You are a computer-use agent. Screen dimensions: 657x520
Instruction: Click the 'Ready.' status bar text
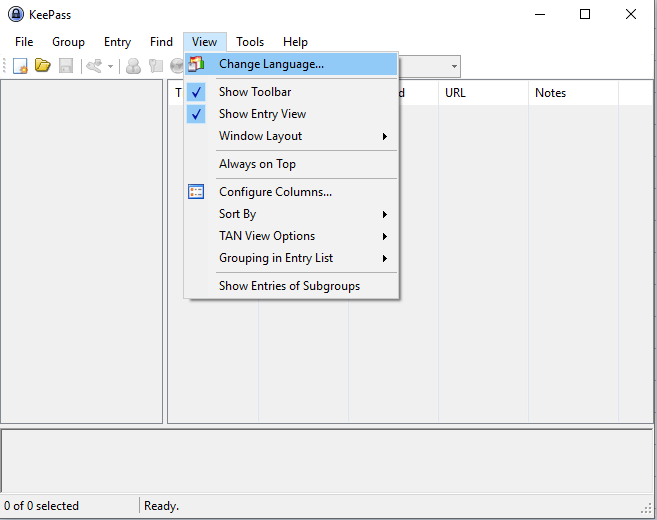tap(161, 506)
